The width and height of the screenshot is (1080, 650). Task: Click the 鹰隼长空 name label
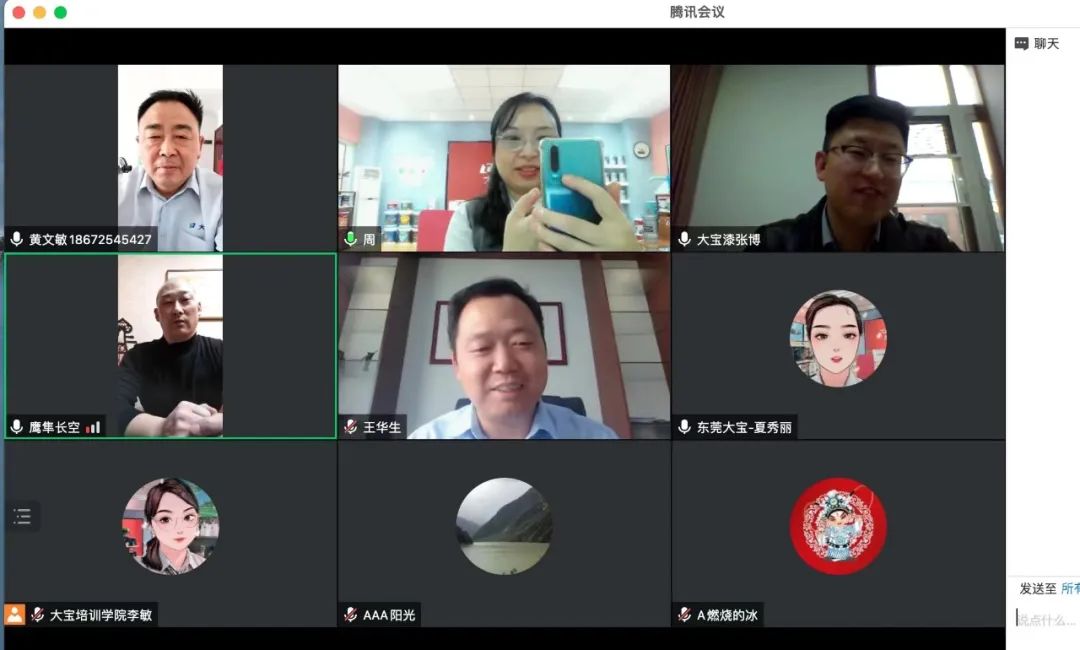click(x=54, y=427)
